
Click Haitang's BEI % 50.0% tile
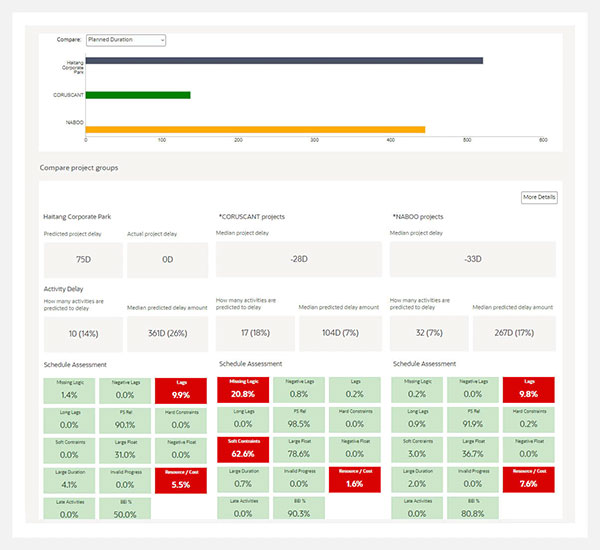[x=125, y=509]
